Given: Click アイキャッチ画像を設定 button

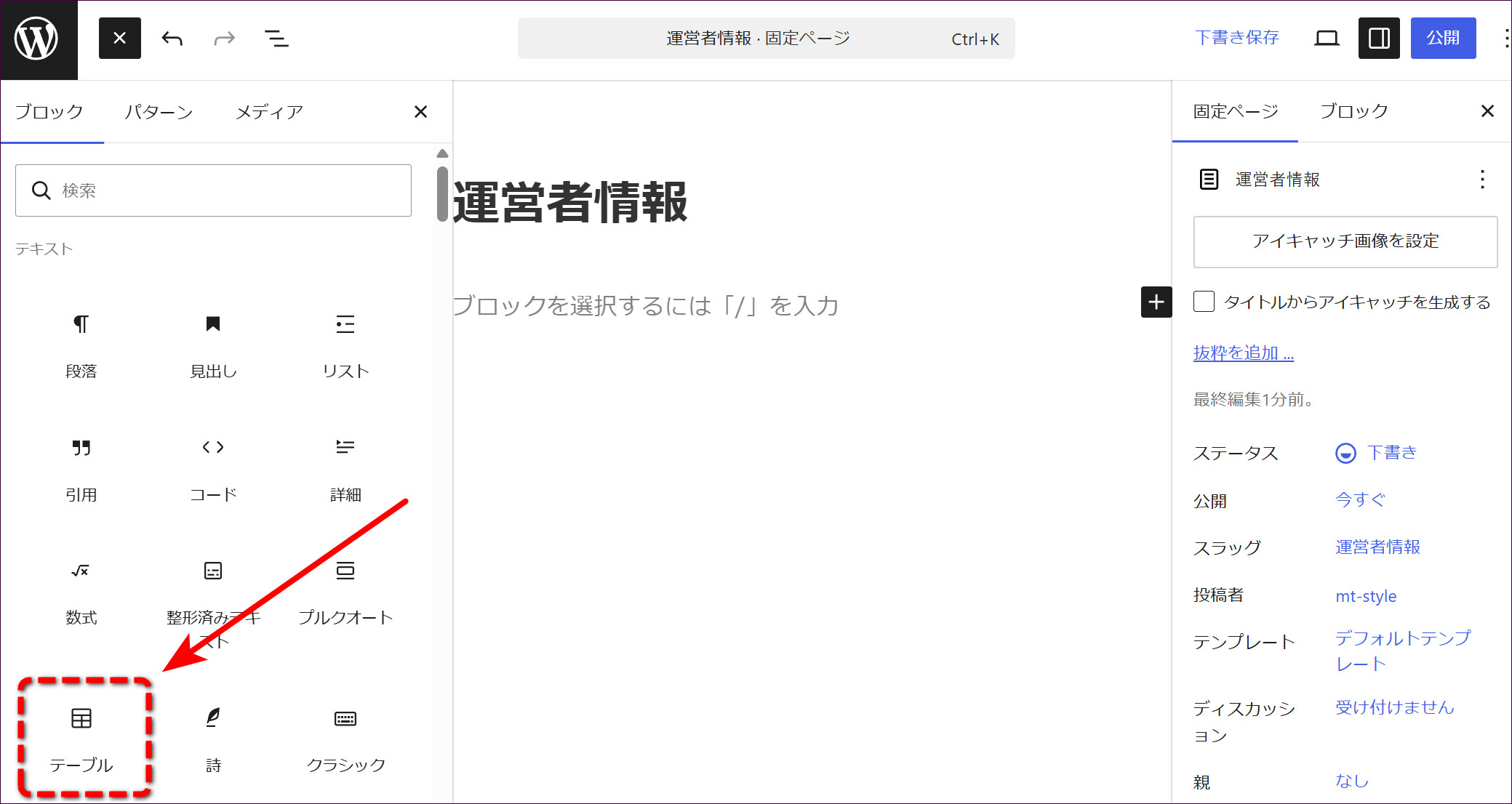Looking at the screenshot, I should click(1345, 241).
